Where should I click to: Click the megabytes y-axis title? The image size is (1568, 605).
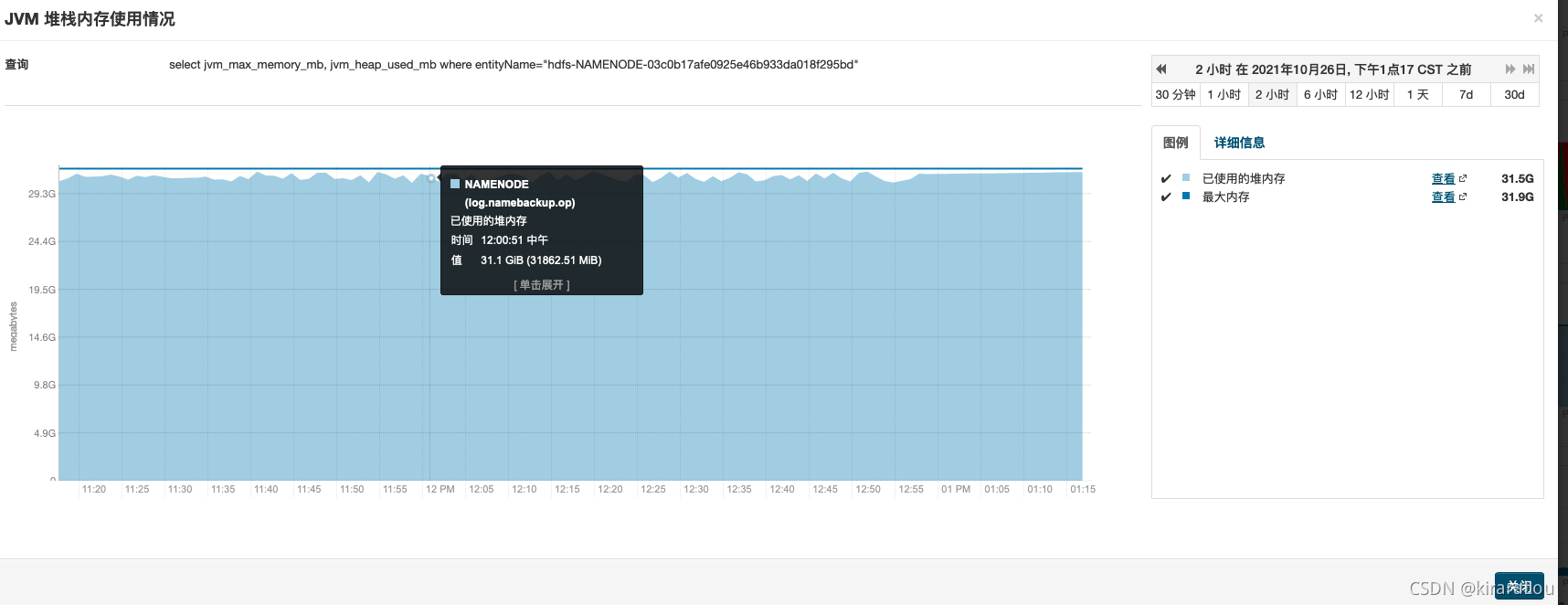[x=14, y=326]
